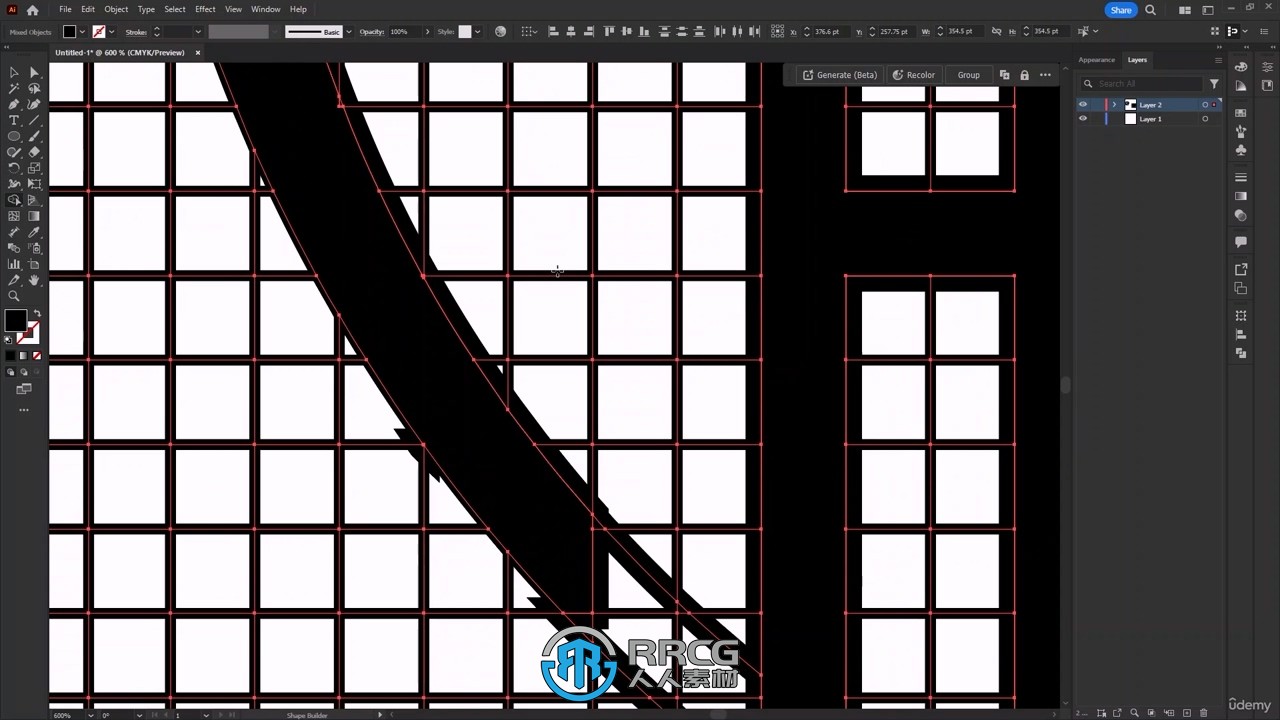
Task: Select the Ellipse tool
Action: click(14, 136)
